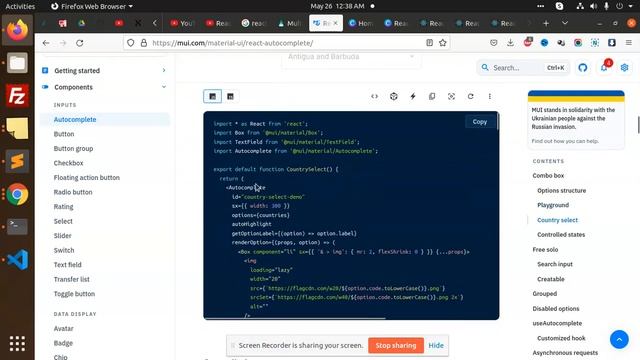The image size is (640, 360).
Task: Open Google Chrome from the dock
Action: click(x=17, y=194)
